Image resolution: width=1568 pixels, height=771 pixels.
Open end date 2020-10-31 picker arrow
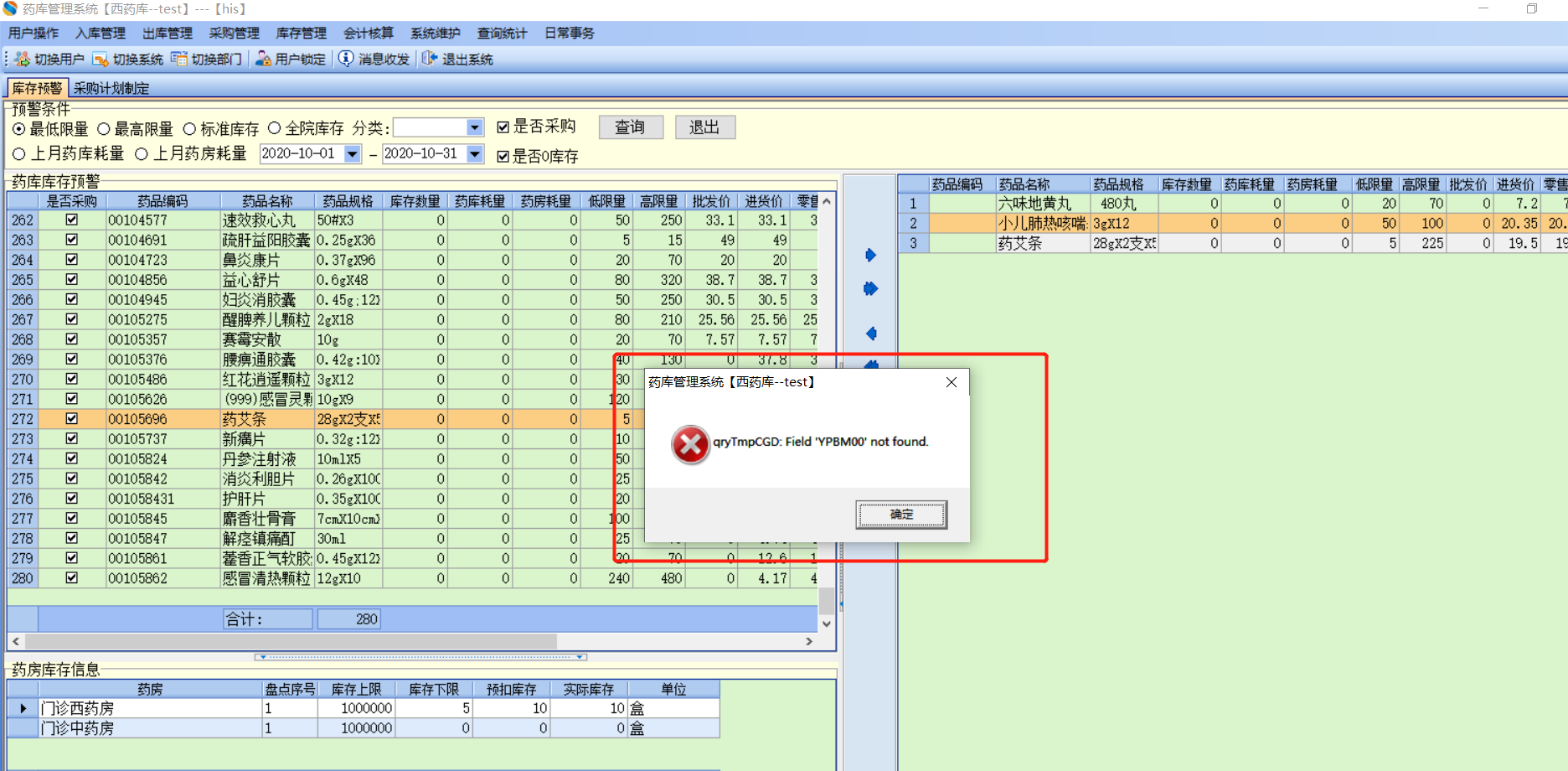click(475, 154)
